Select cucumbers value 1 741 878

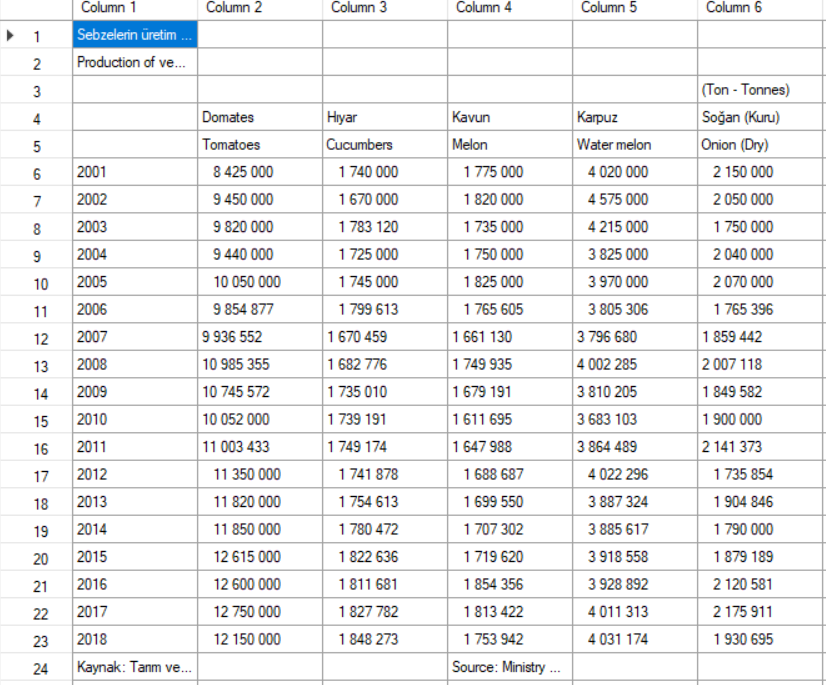click(385, 474)
